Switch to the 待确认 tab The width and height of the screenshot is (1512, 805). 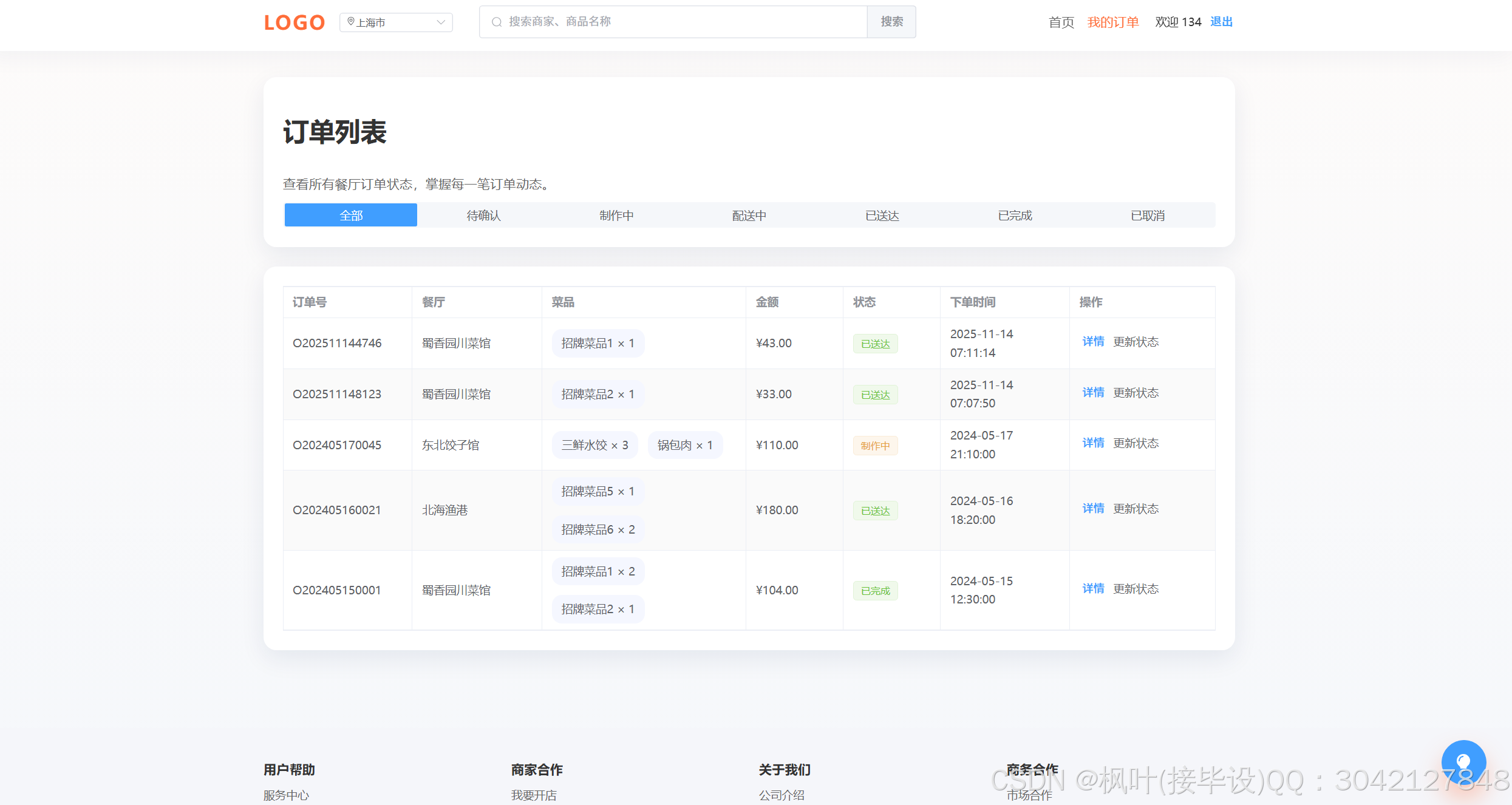click(x=483, y=215)
